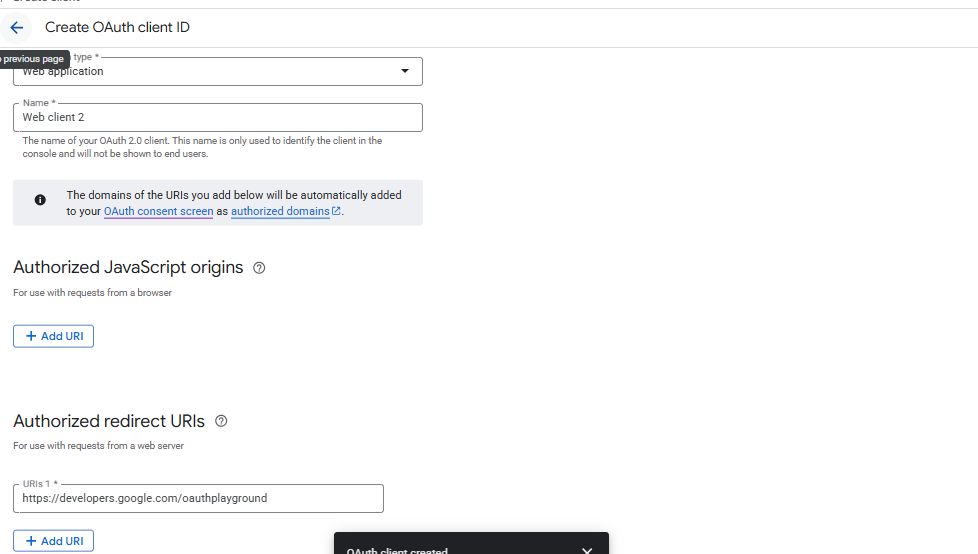The height and width of the screenshot is (554, 978).
Task: Focus the Name field containing Web client 2
Action: click(x=217, y=117)
